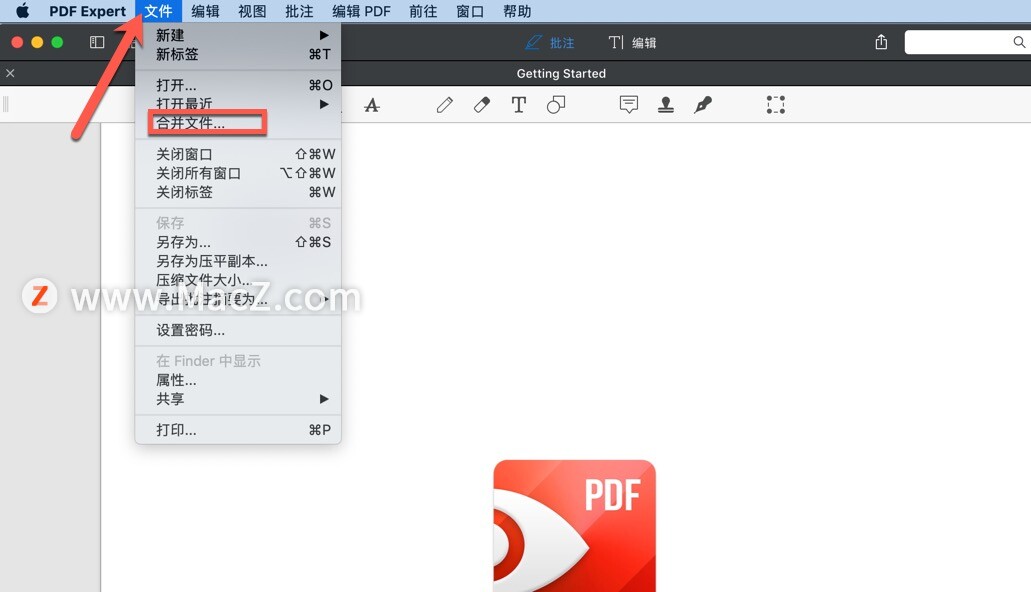Expand the 共享 submenu
Image resolution: width=1031 pixels, height=592 pixels.
tap(238, 399)
